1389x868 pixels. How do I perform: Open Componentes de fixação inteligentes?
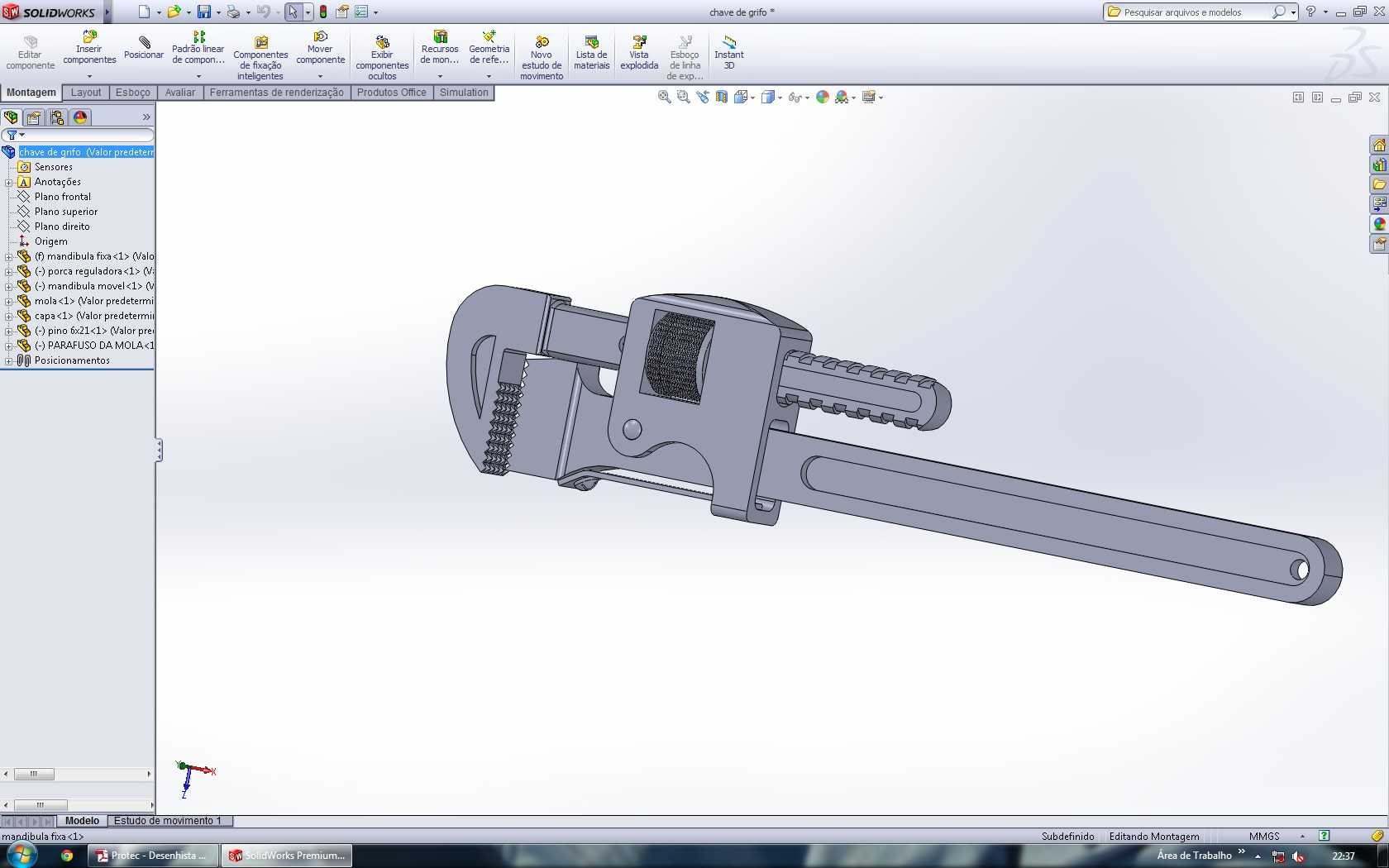260,58
